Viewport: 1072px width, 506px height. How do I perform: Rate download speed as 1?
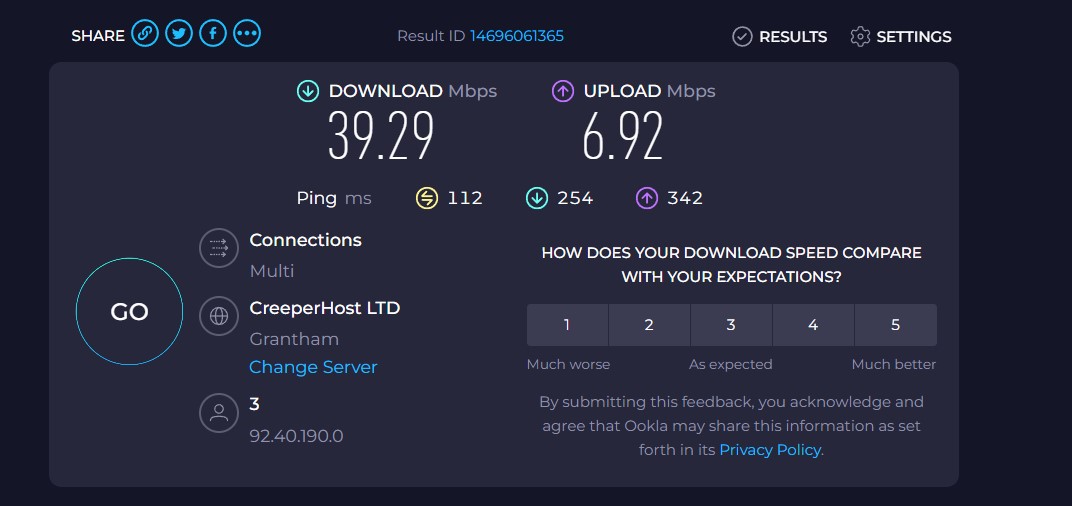(567, 325)
